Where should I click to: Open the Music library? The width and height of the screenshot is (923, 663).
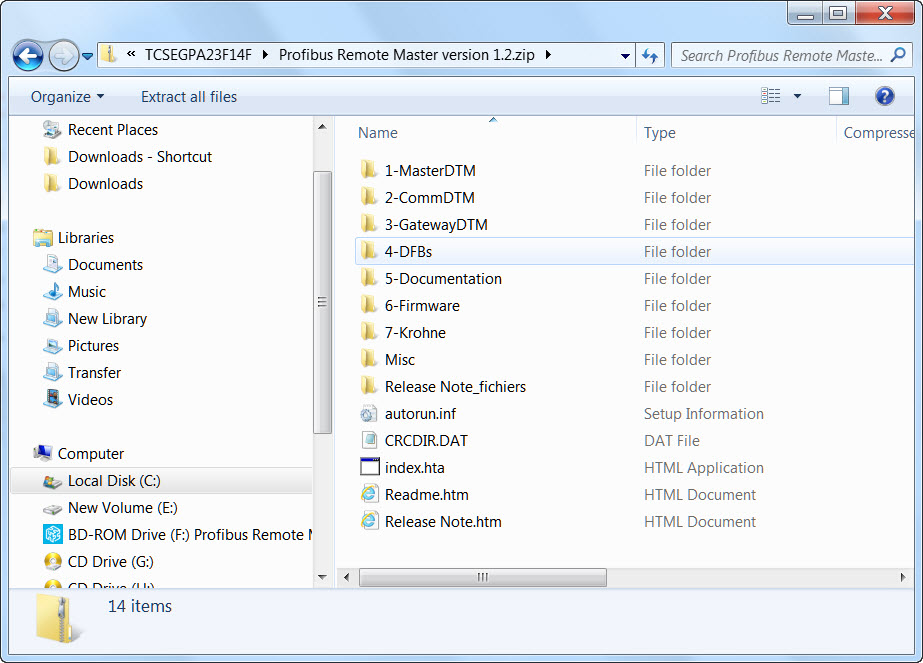[x=74, y=292]
